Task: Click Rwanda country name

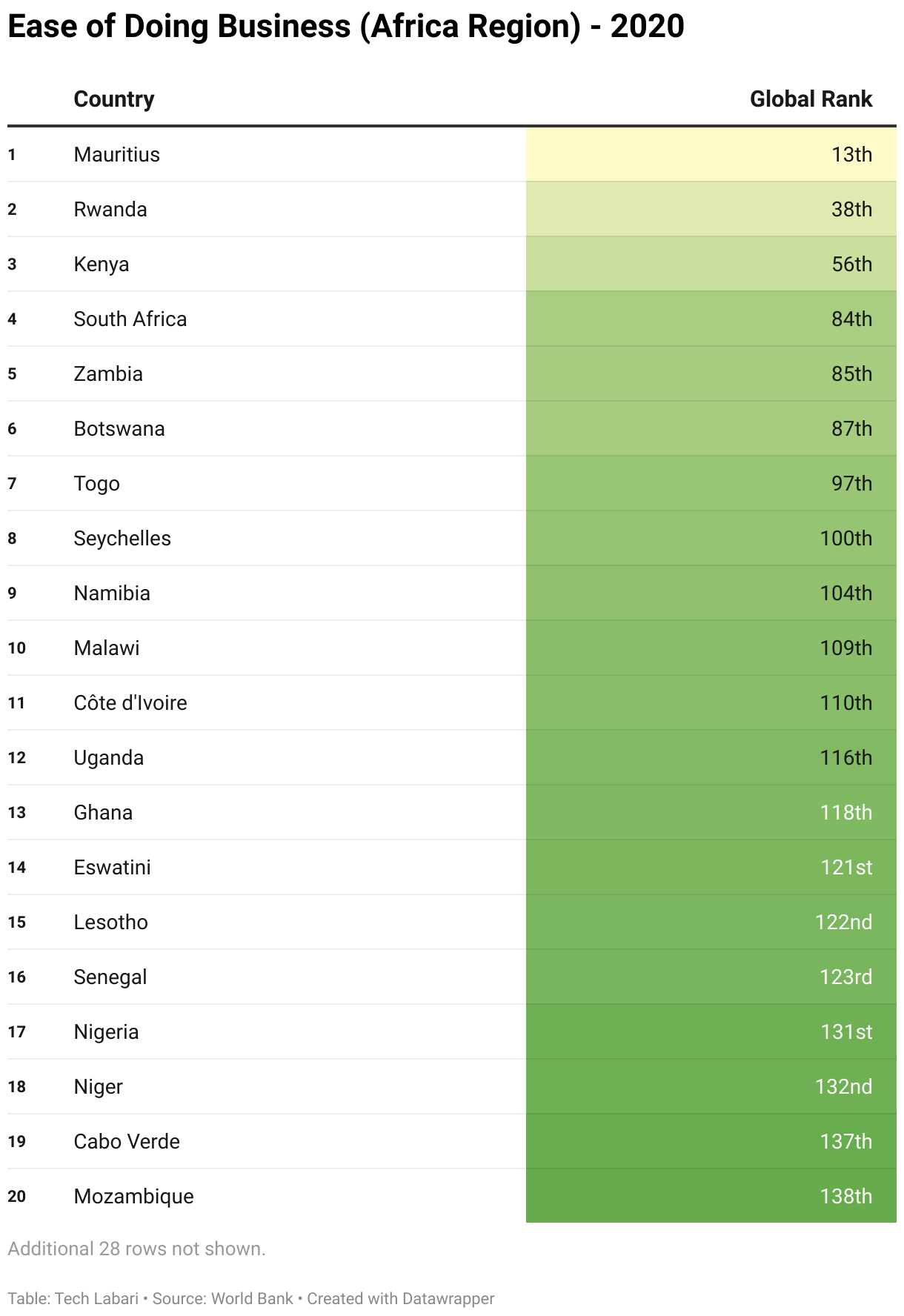Action: coord(110,210)
